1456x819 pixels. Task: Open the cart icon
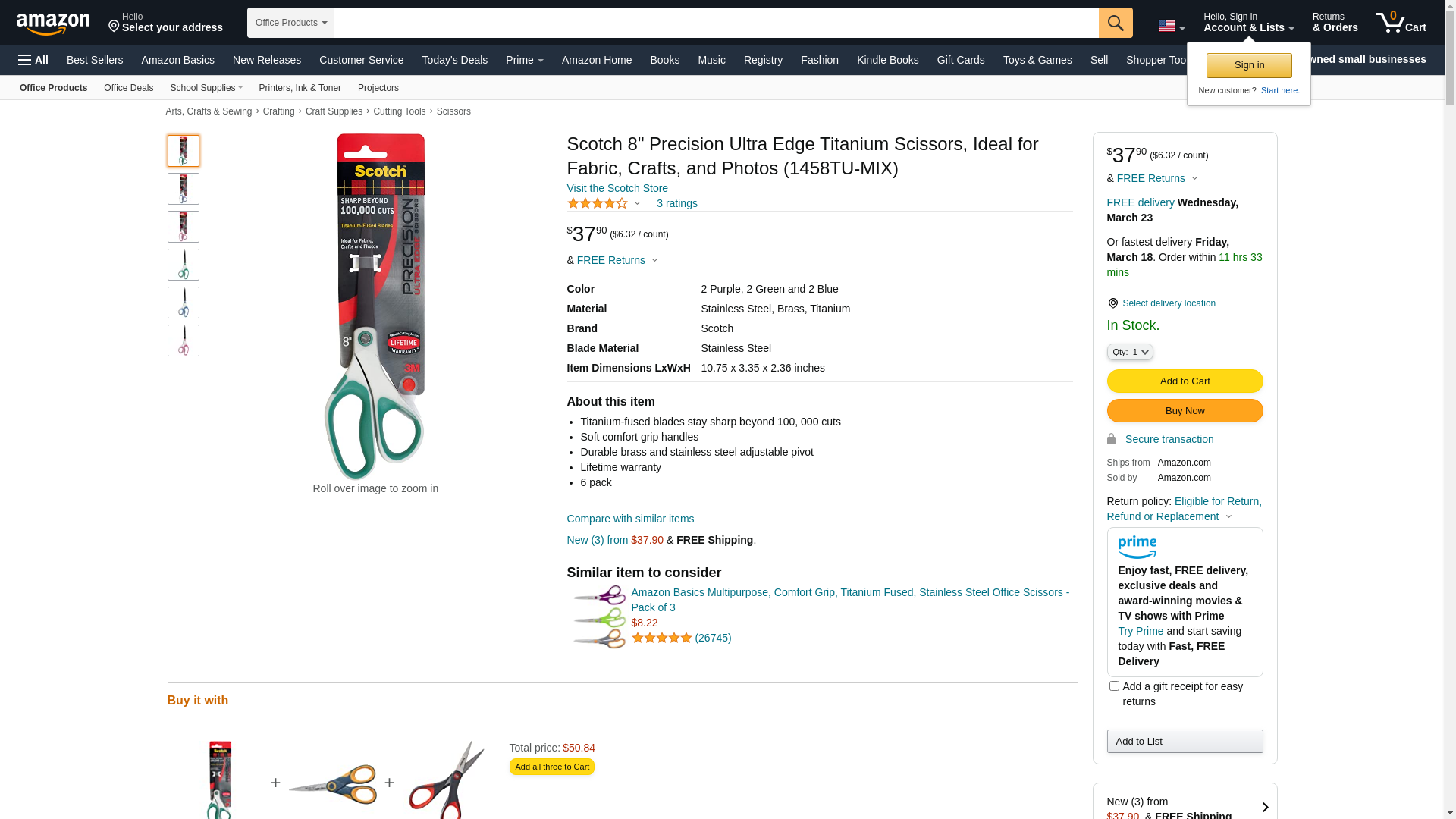1401,23
